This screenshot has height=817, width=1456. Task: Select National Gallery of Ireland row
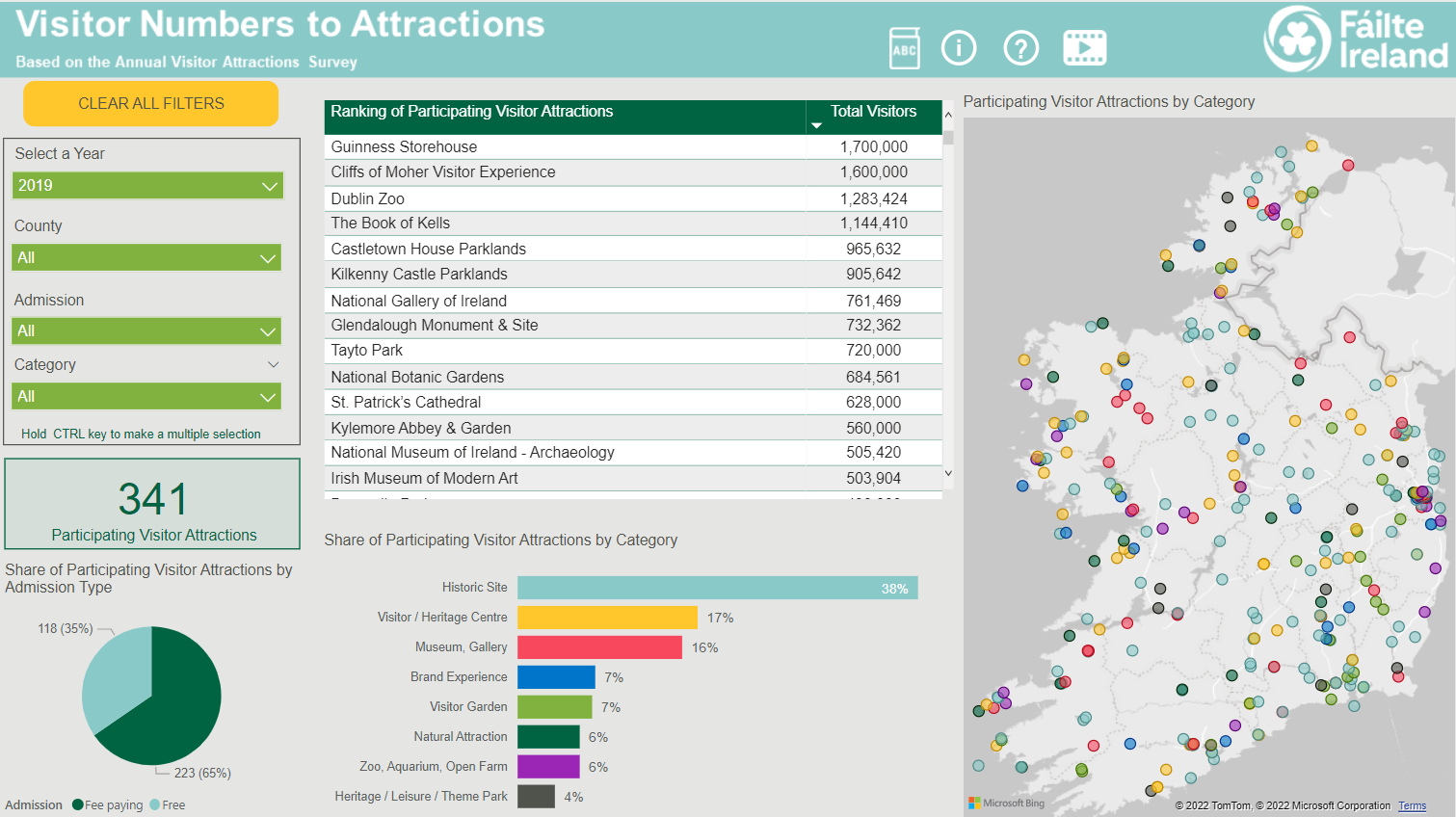[x=633, y=301]
